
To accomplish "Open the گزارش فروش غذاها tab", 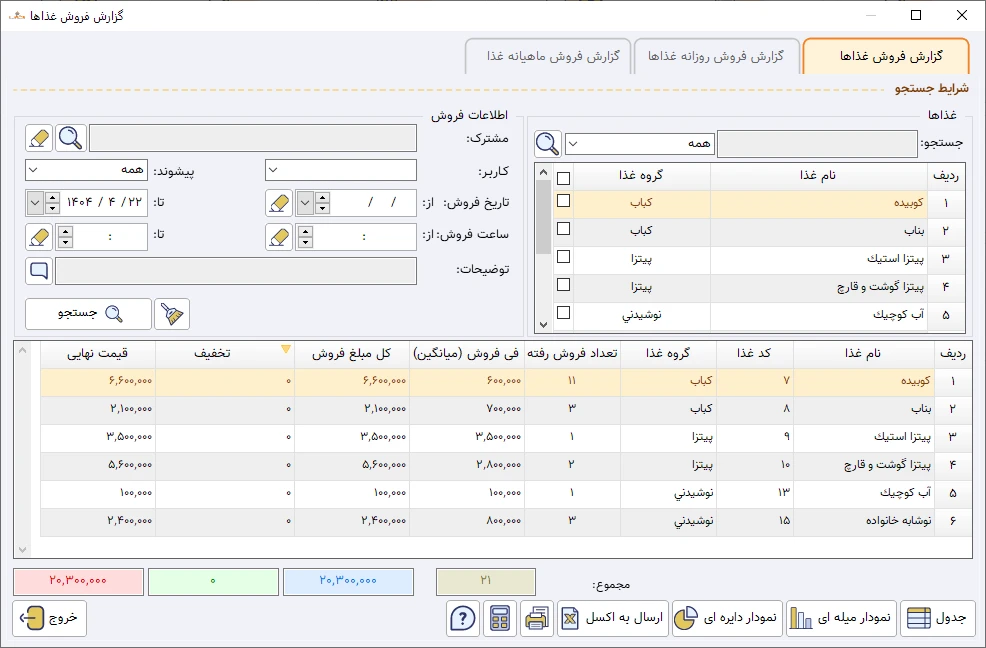I will [x=887, y=57].
